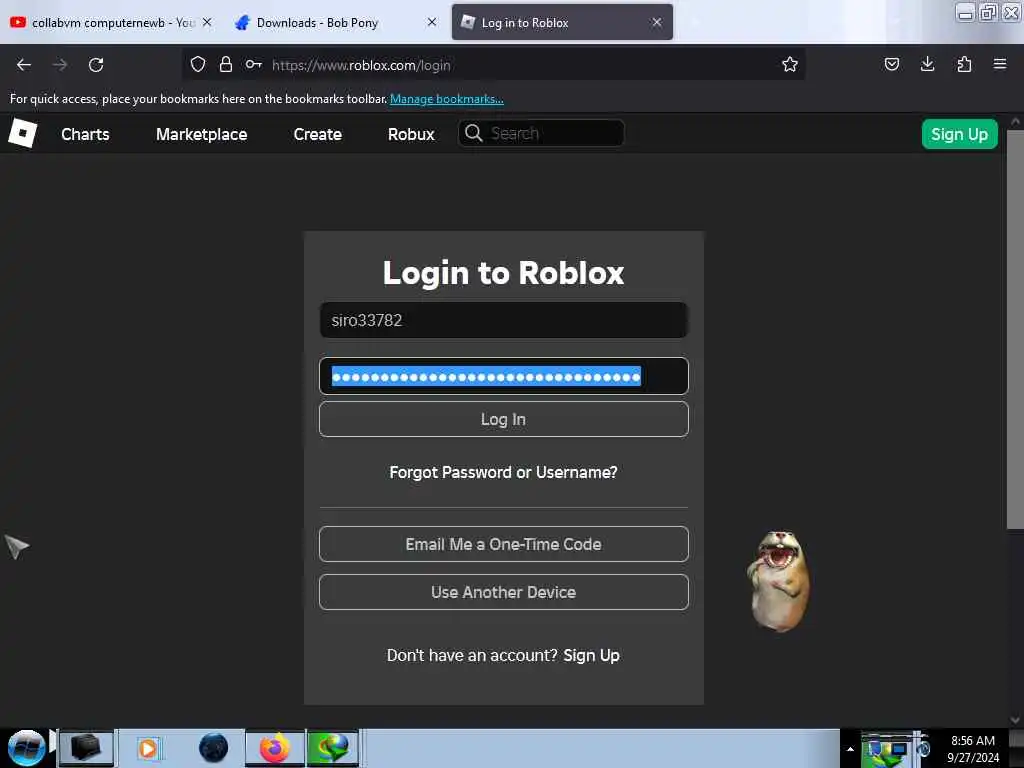Bookmark this page with the star icon
The image size is (1024, 768).
tap(790, 65)
